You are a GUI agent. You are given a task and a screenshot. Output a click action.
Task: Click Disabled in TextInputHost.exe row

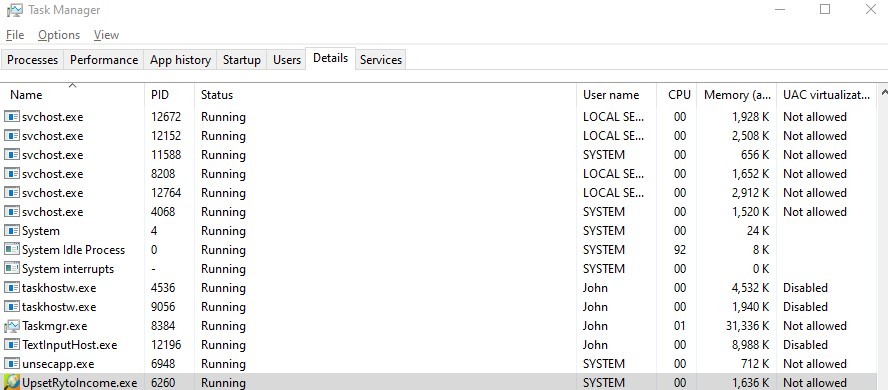coord(805,345)
